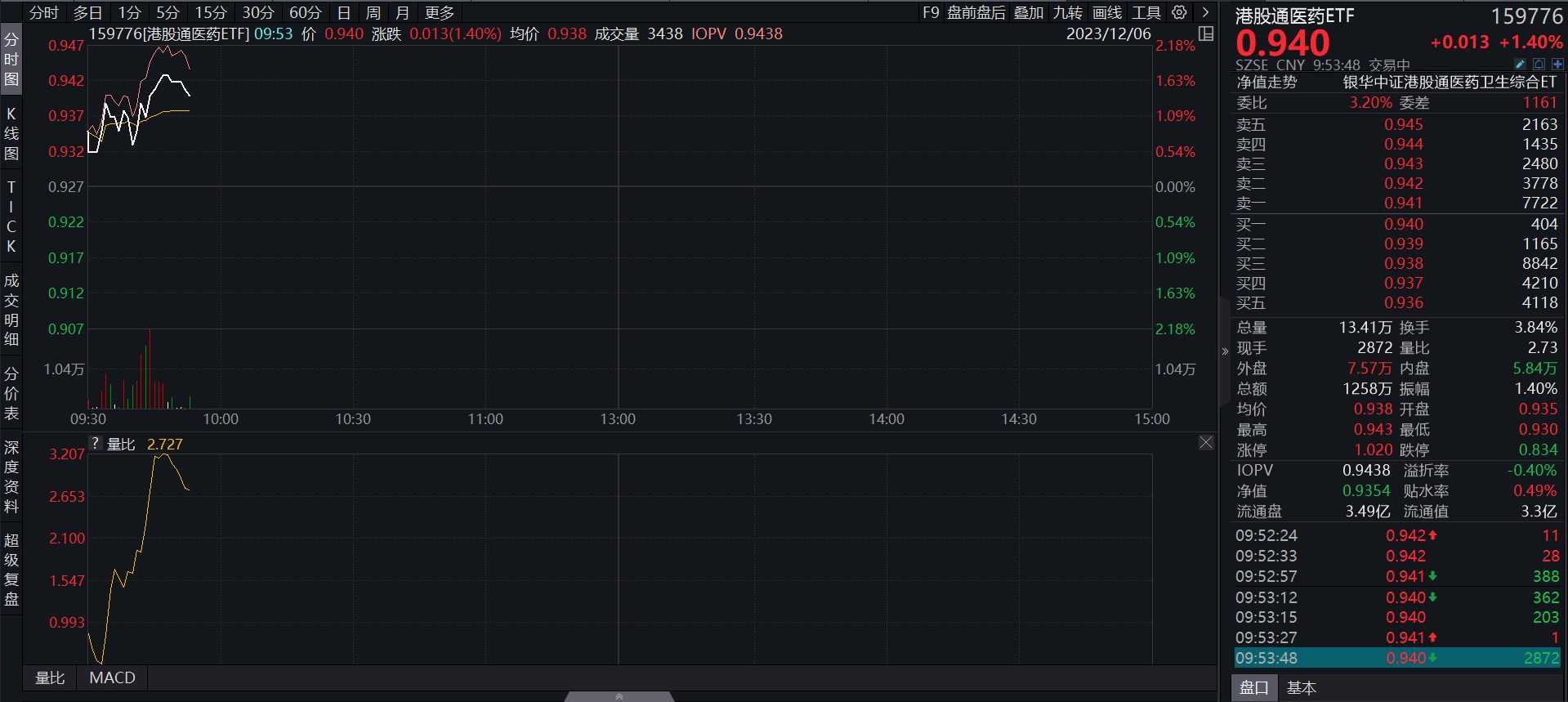Open the 画线 drawing tools
The height and width of the screenshot is (702, 1568).
pos(1107,12)
